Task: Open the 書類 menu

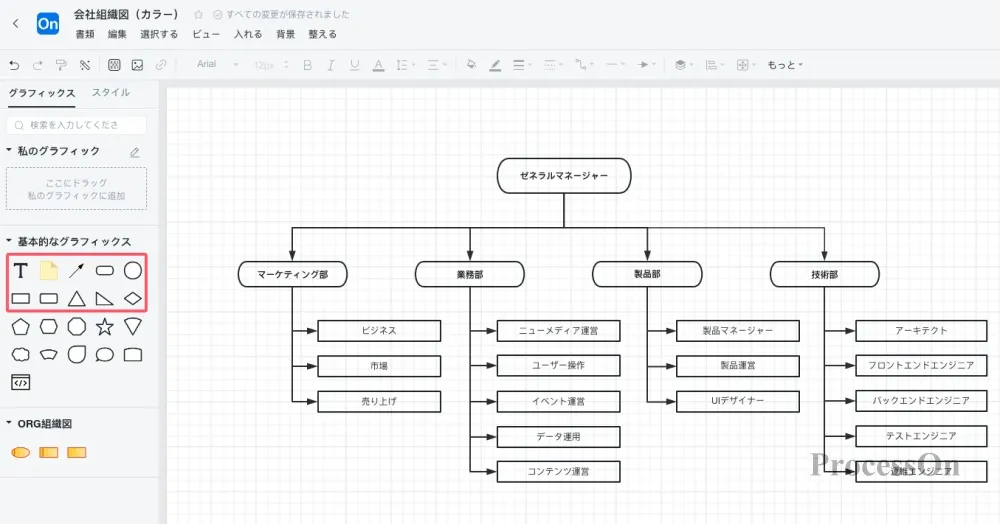Action: click(x=85, y=34)
